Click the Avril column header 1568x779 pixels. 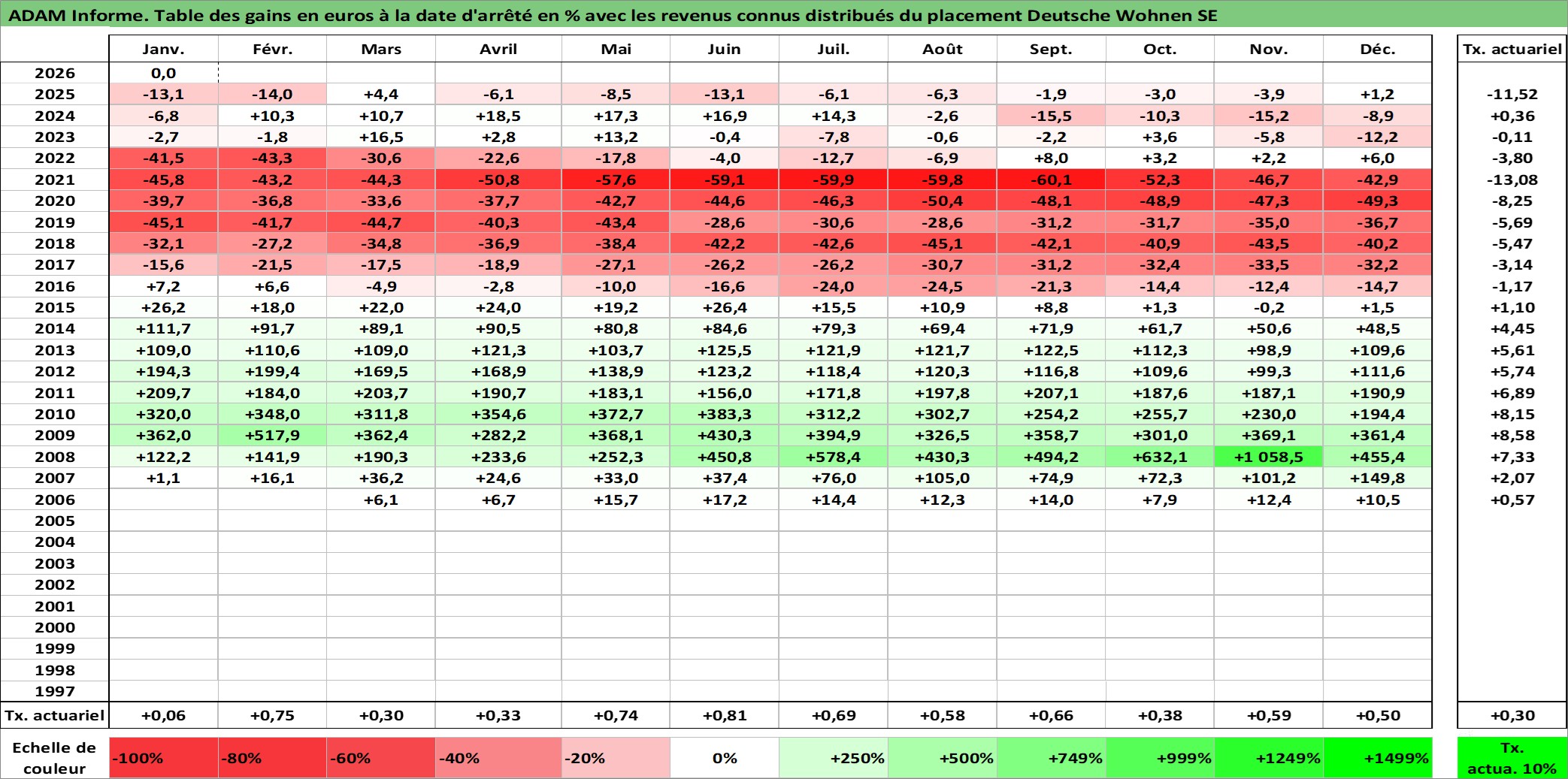498,49
